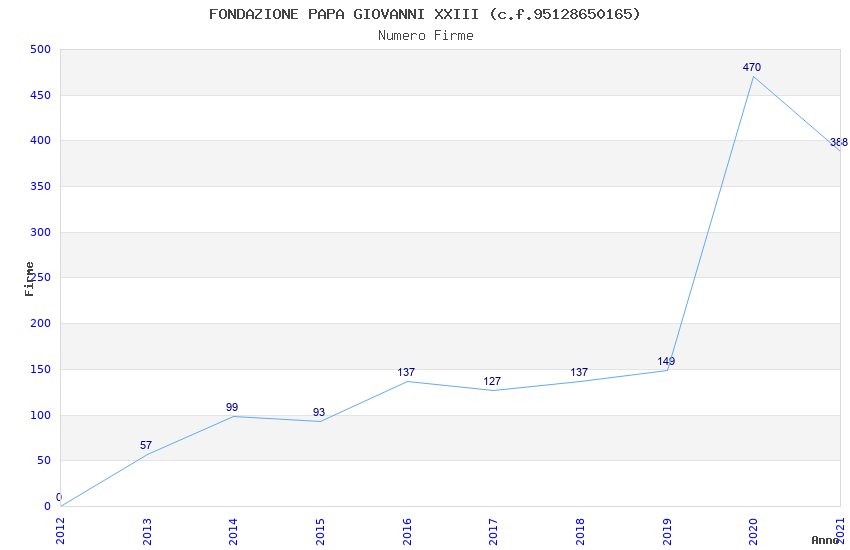
Task: Click the x-axis year 2018
Action: pyautogui.click(x=580, y=531)
